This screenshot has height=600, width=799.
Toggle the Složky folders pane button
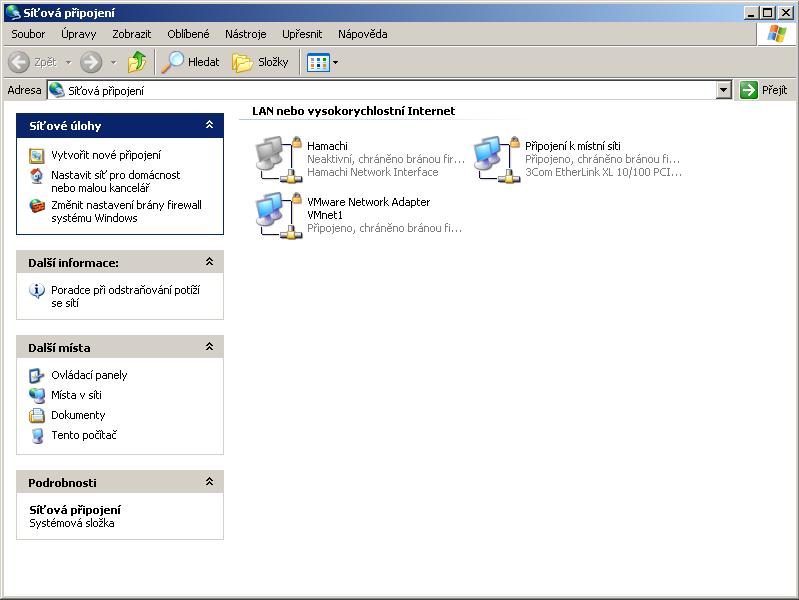click(261, 62)
